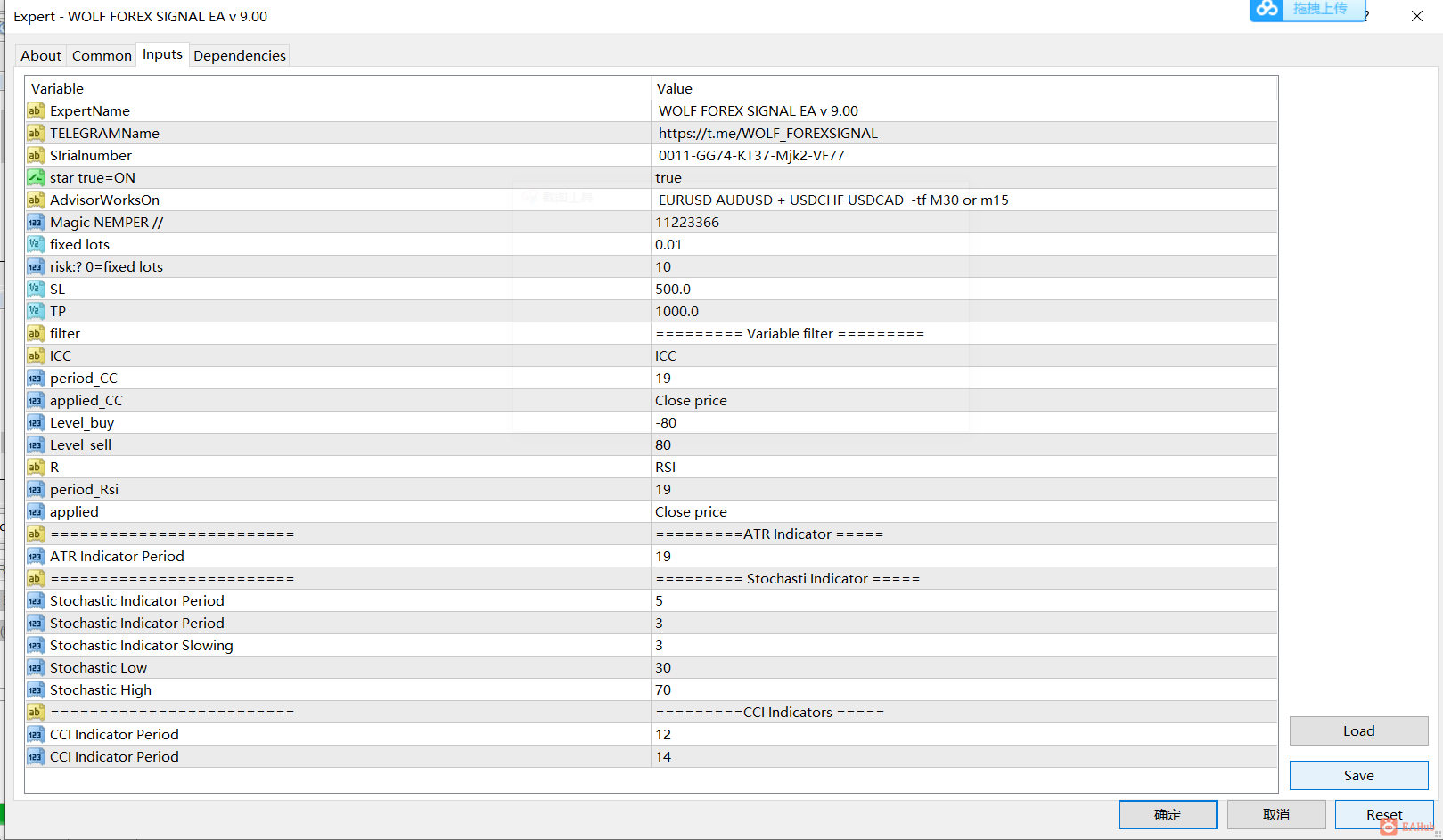Select the ATR Indicator Period value 19

663,556
